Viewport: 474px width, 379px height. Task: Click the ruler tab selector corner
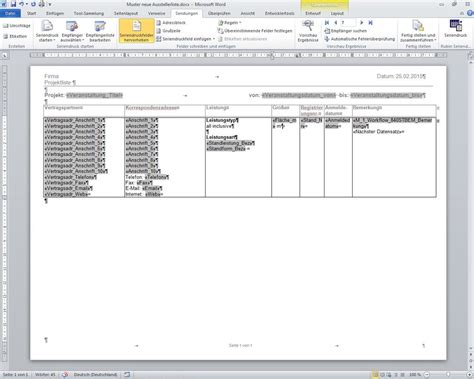point(4,55)
